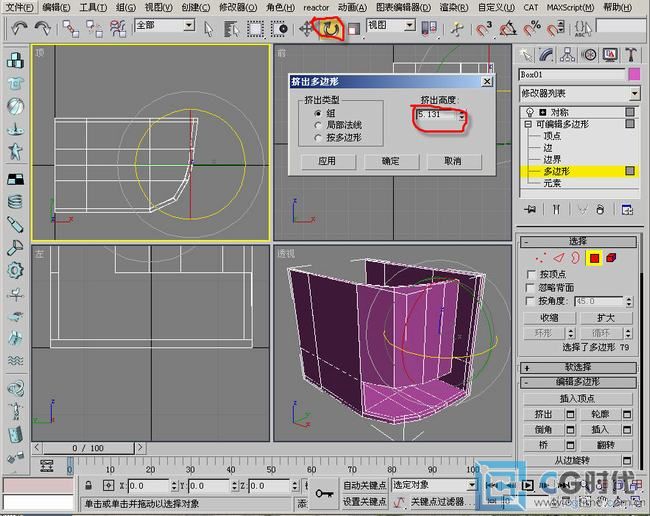Click the 扩大 grow selection button
This screenshot has width=650, height=516.
(606, 318)
